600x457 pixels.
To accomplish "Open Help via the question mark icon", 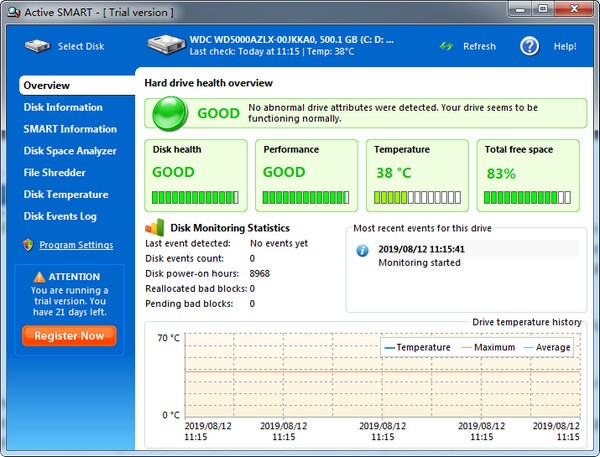I will (x=530, y=46).
